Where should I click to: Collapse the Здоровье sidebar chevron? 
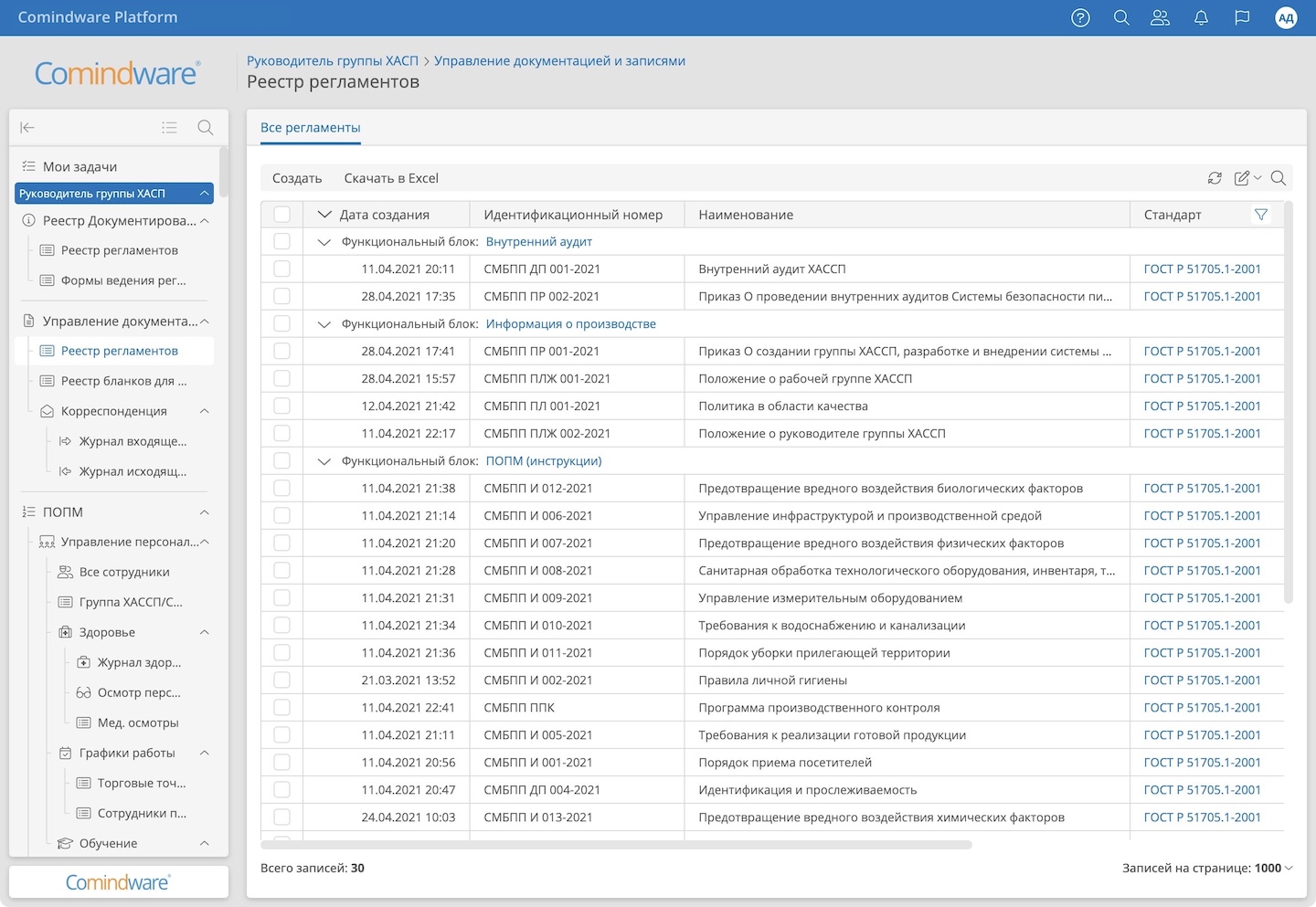coord(204,632)
